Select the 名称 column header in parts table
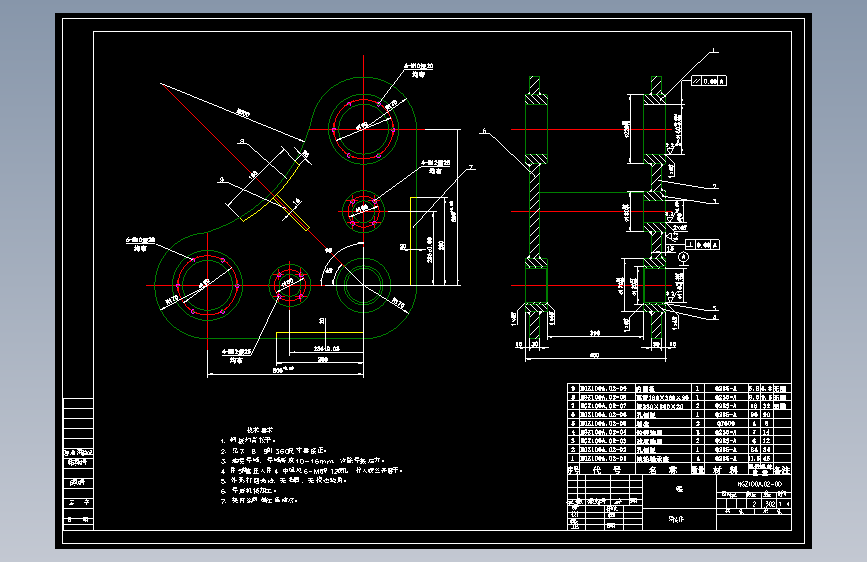 tap(662, 470)
